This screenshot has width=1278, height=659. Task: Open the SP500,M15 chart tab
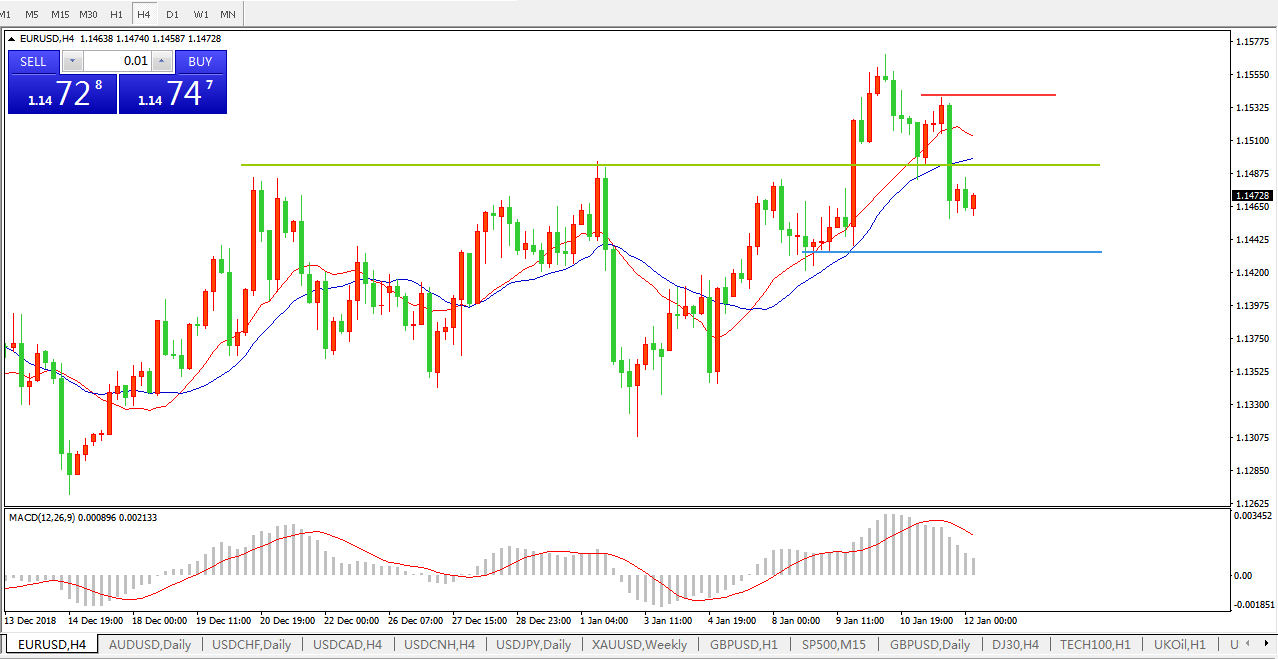[x=834, y=645]
